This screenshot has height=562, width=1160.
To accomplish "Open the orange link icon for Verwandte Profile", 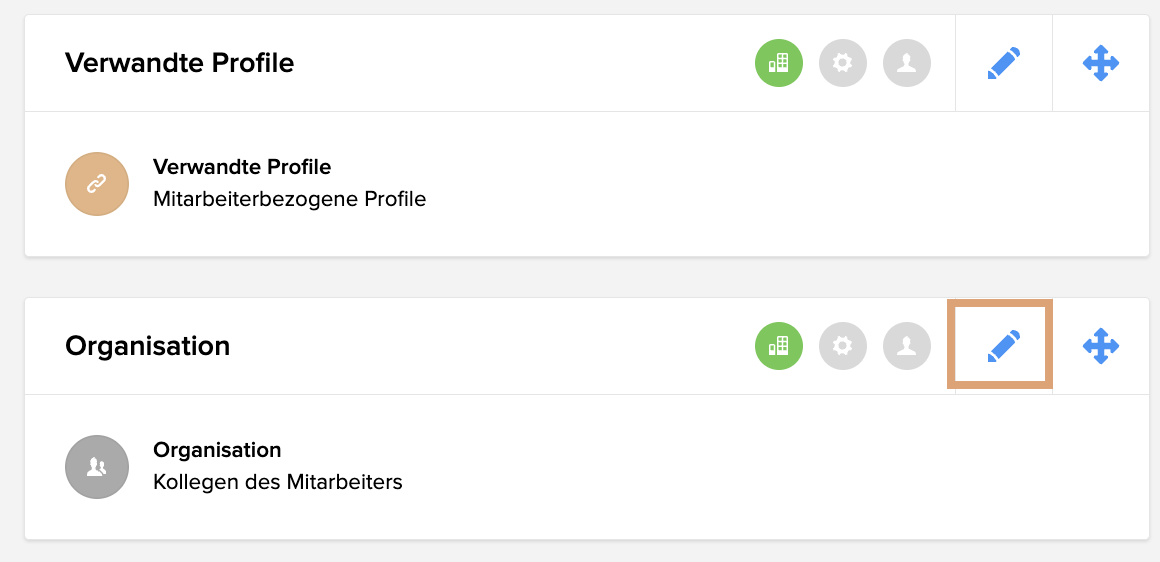I will (97, 184).
